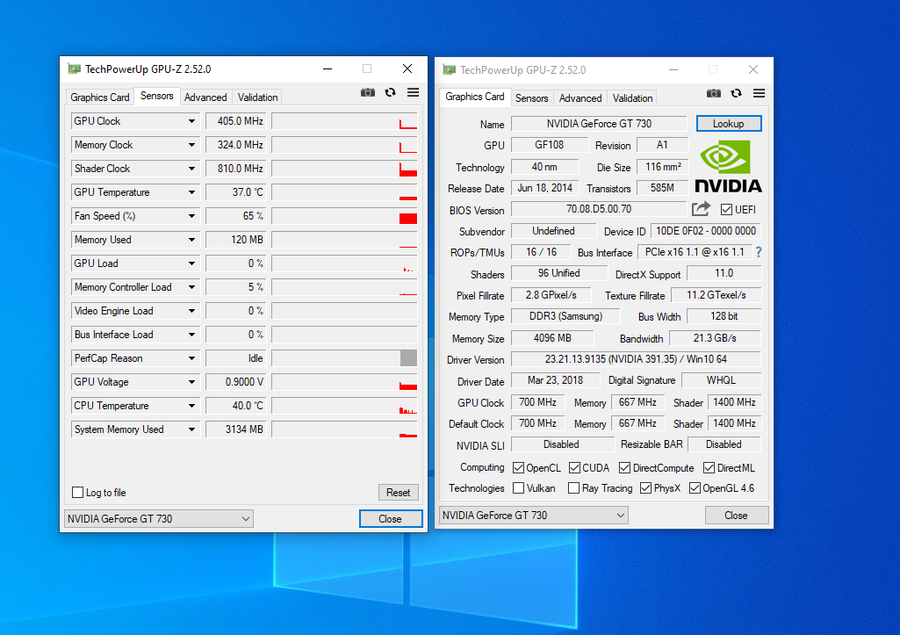900x635 pixels.
Task: Select Advanced tab in Sensors window
Action: [205, 97]
